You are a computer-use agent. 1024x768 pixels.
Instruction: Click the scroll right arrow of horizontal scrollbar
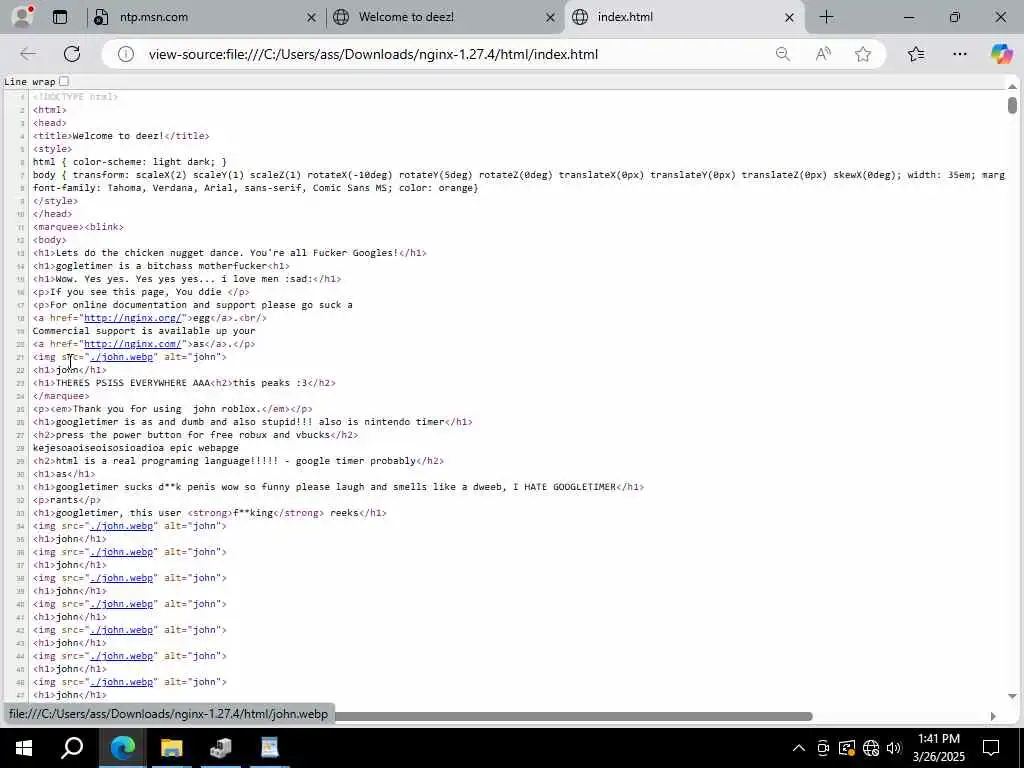(x=993, y=716)
